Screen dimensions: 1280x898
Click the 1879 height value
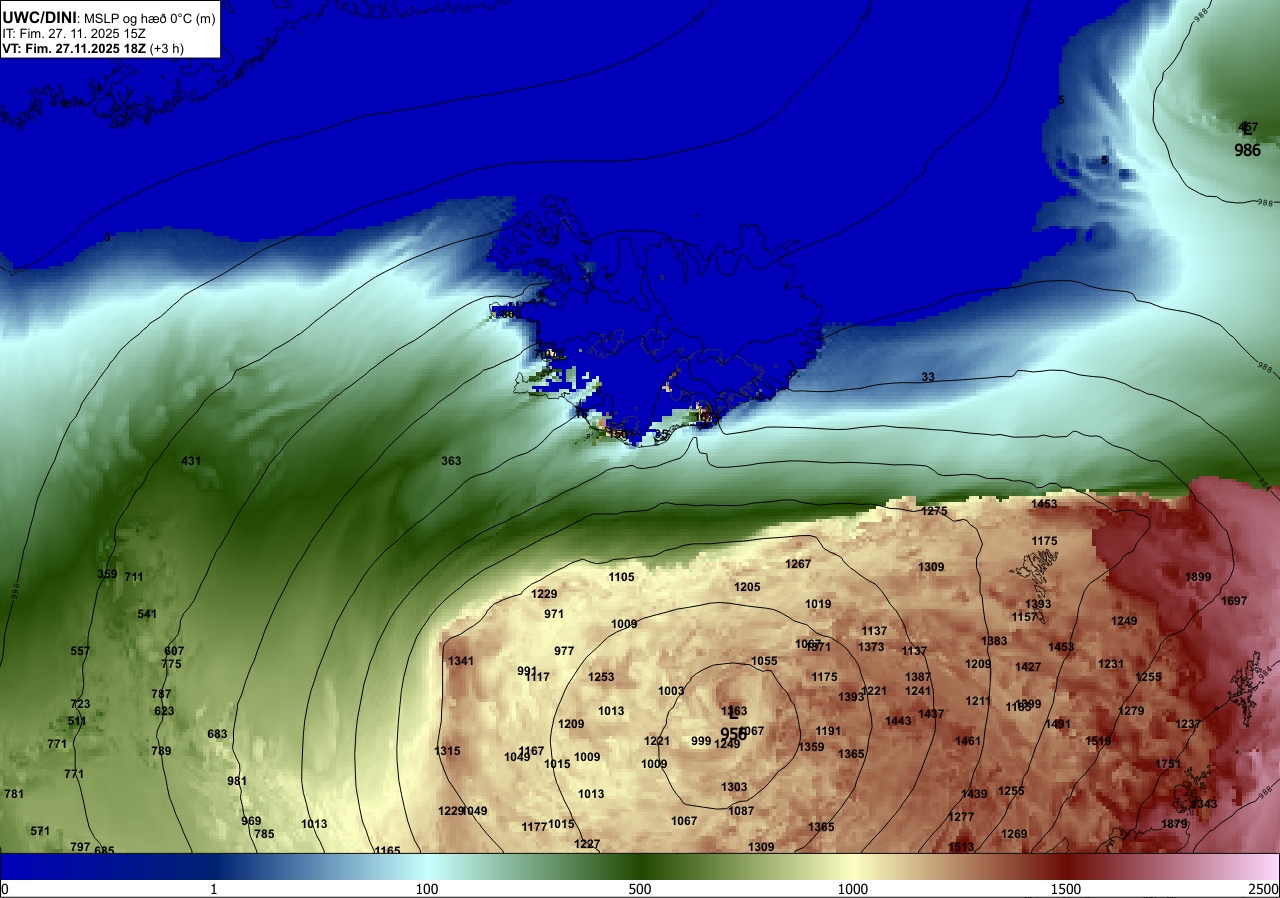(x=1174, y=824)
